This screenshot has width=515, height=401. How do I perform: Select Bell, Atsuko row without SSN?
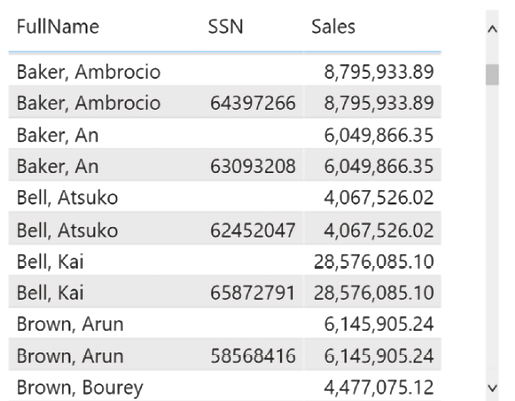point(225,197)
